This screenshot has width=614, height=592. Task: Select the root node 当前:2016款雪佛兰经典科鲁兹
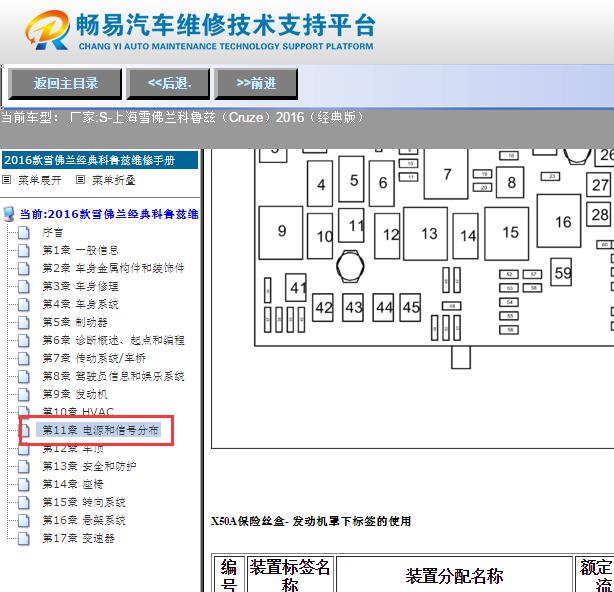109,214
